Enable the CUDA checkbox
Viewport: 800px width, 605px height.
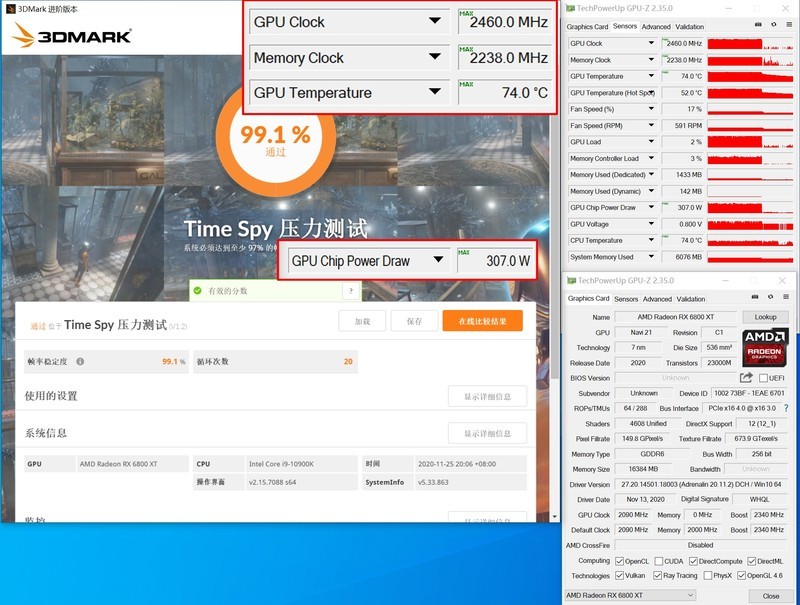pos(658,560)
